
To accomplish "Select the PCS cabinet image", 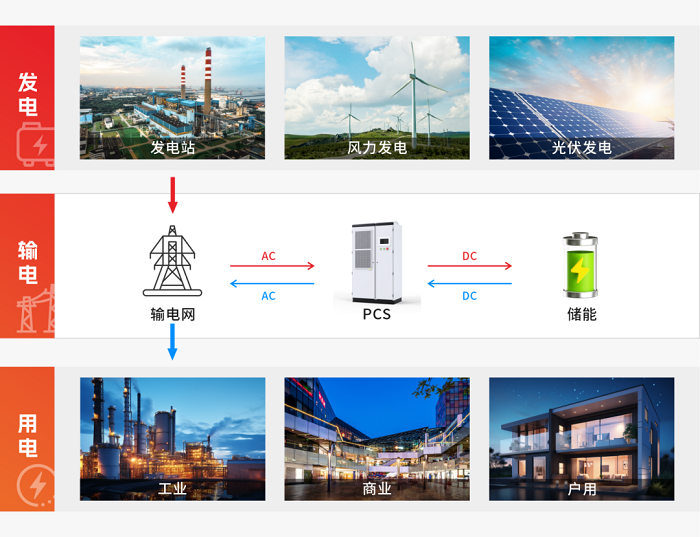I will (x=376, y=262).
